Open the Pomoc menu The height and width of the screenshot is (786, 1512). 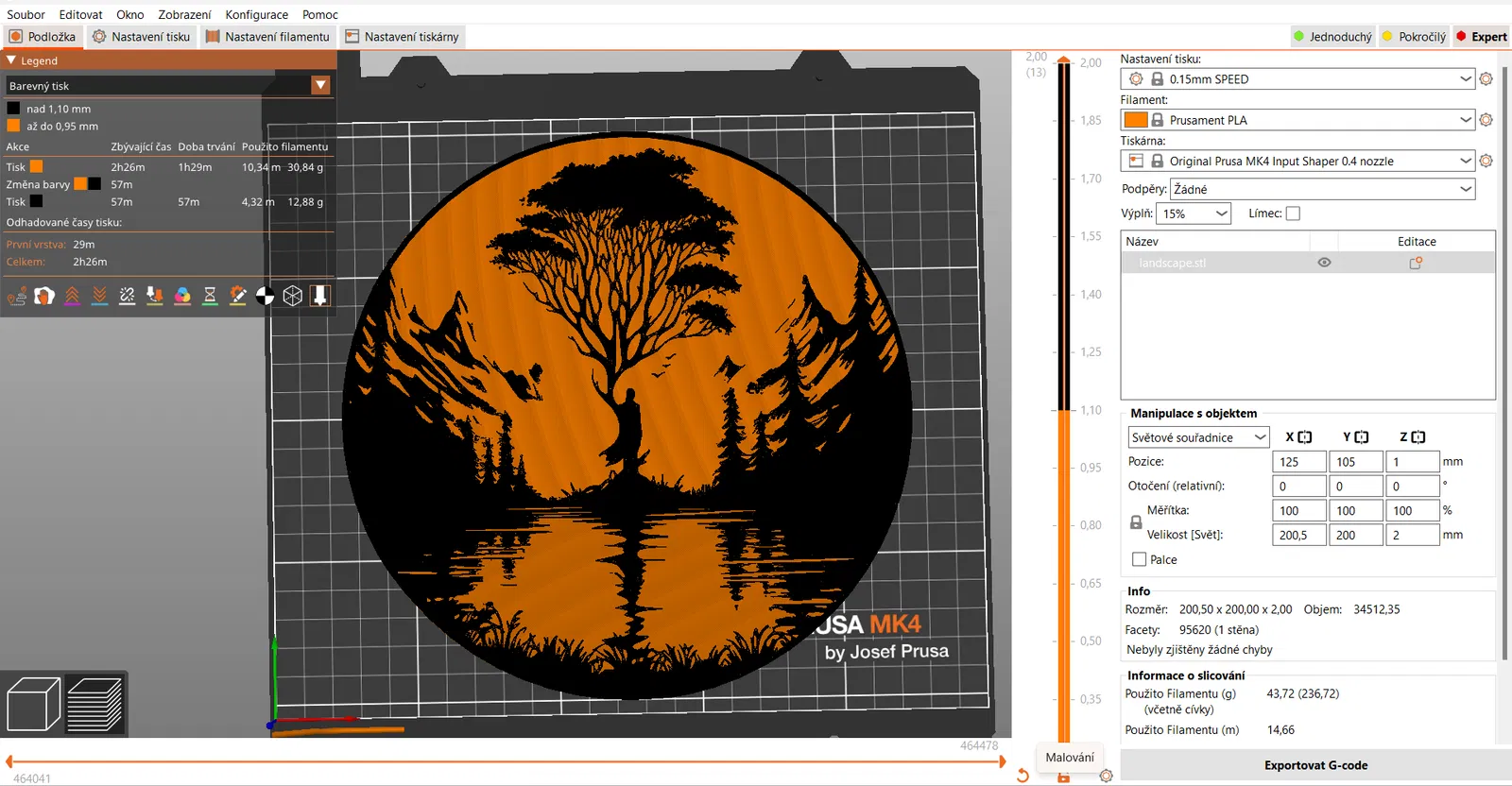pos(320,14)
